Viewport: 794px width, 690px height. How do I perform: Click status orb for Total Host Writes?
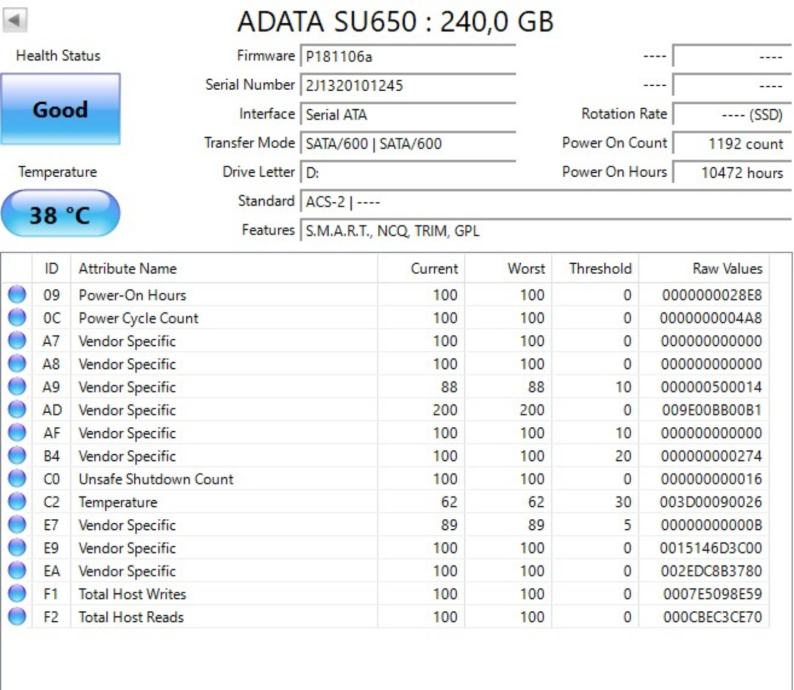17,594
